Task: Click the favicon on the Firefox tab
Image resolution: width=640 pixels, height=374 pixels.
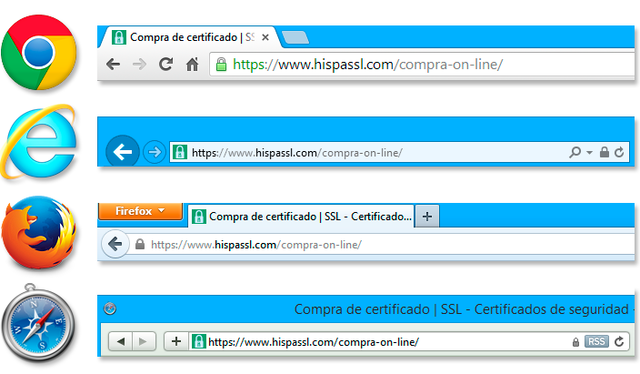Action: coord(199,216)
